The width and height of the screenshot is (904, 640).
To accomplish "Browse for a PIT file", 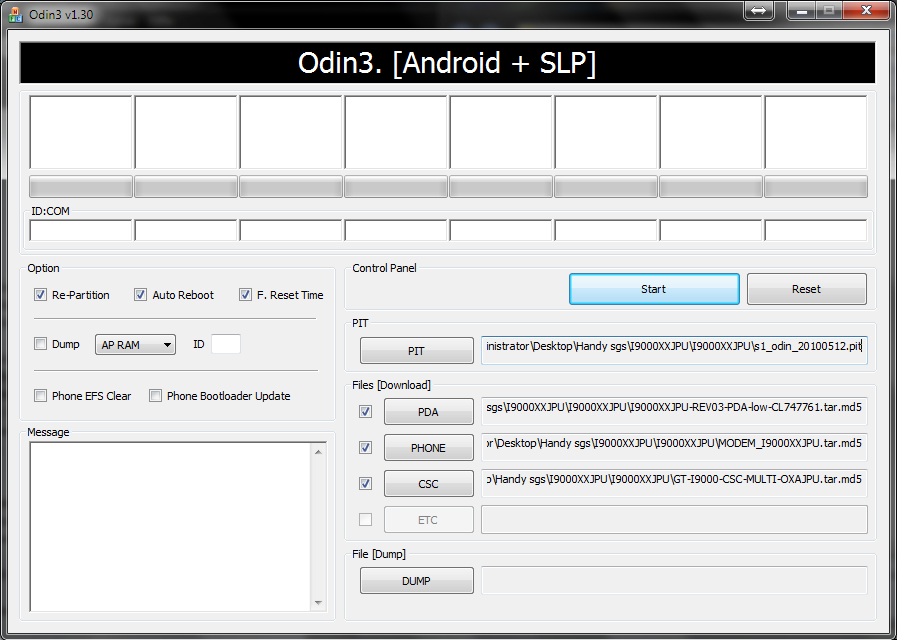I will click(x=416, y=351).
